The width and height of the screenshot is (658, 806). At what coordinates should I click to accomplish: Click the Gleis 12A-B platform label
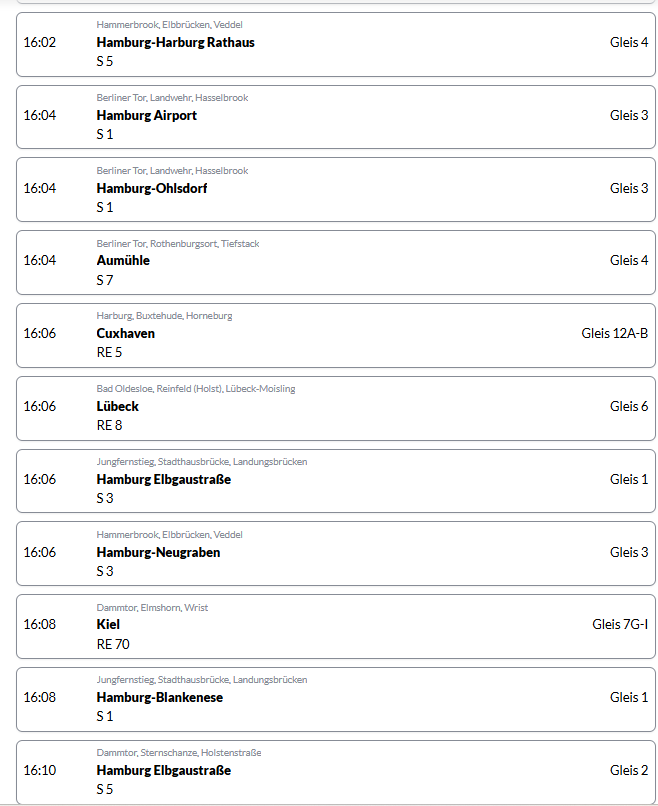pyautogui.click(x=614, y=333)
